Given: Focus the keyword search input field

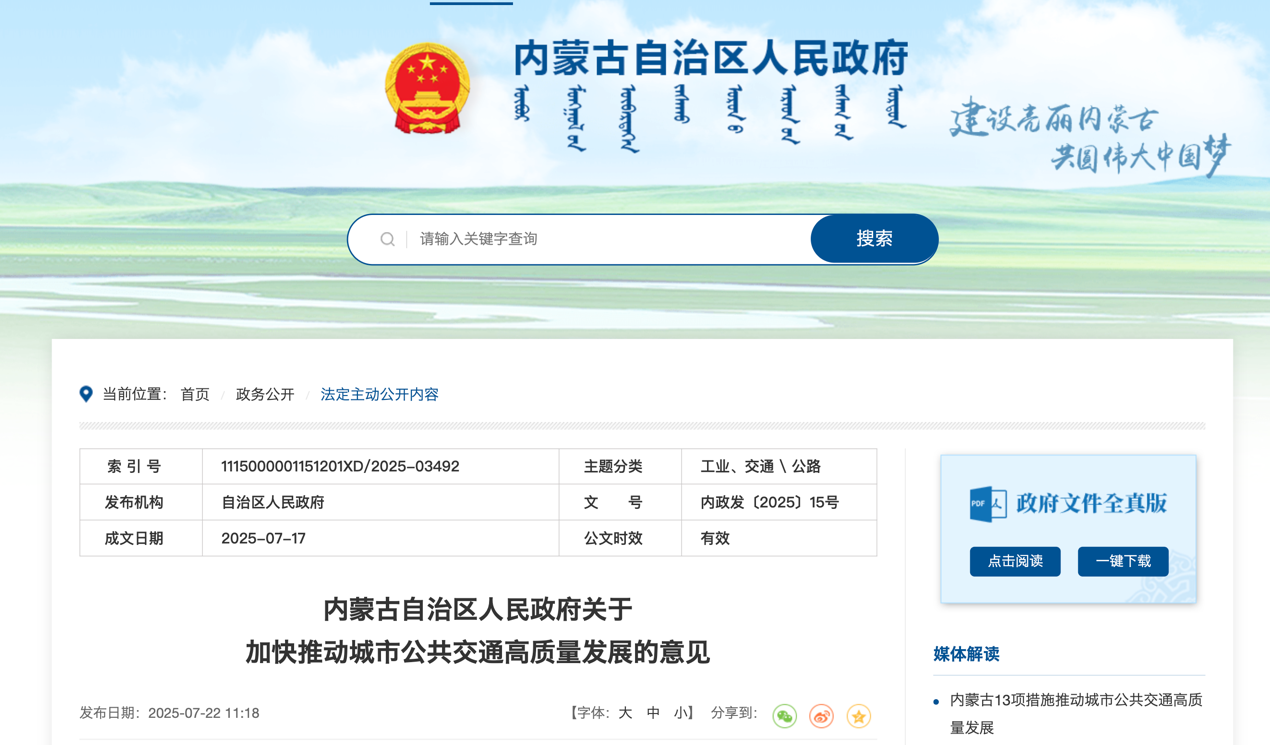Looking at the screenshot, I should click(x=610, y=239).
